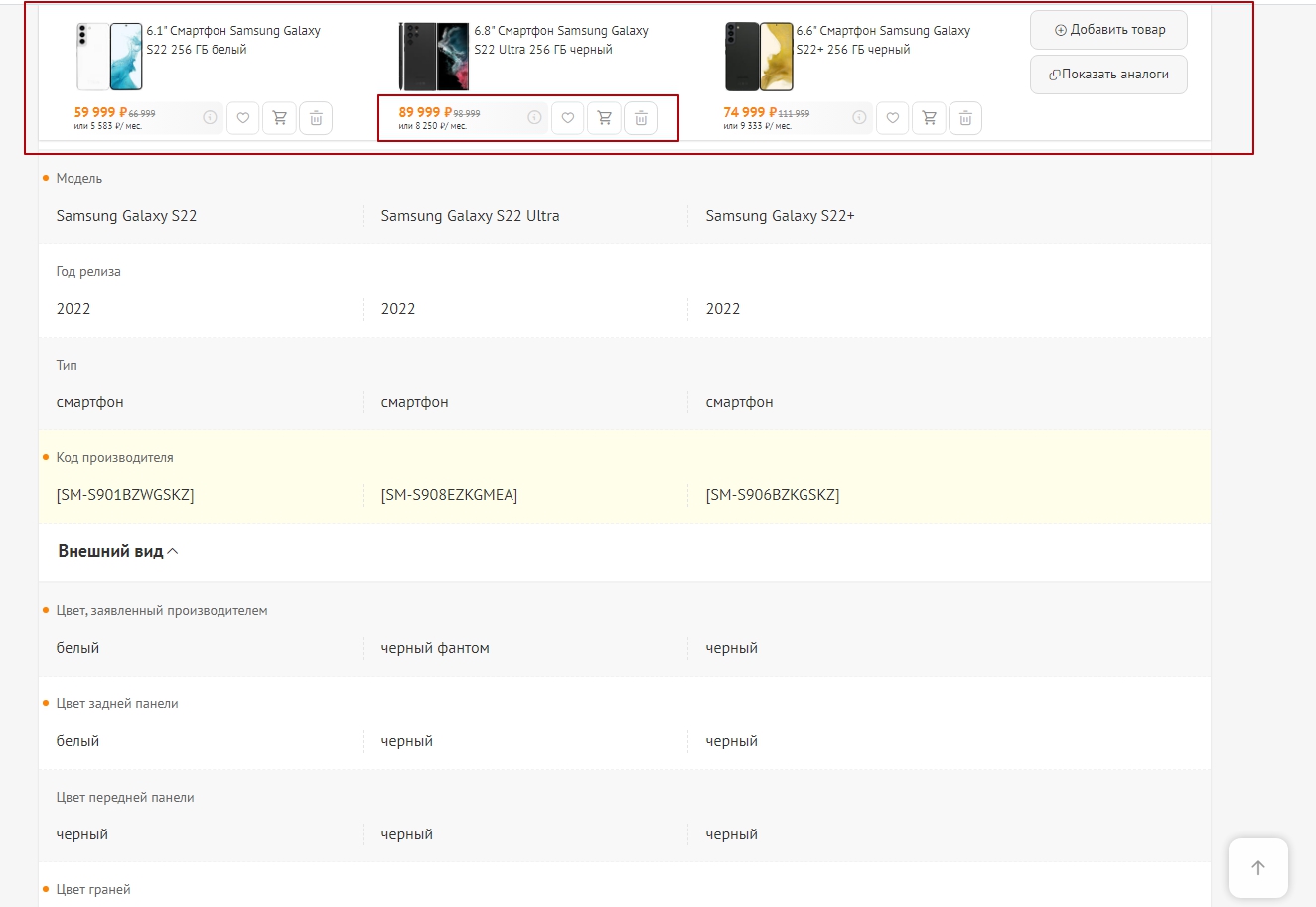Add Galaxy S22 Ultra to cart
The image size is (1316, 907).
pyautogui.click(x=604, y=118)
